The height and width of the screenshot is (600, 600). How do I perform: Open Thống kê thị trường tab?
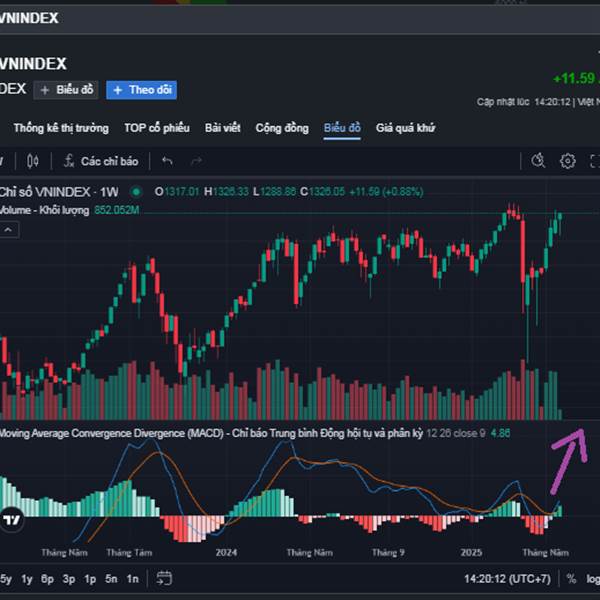[61, 128]
